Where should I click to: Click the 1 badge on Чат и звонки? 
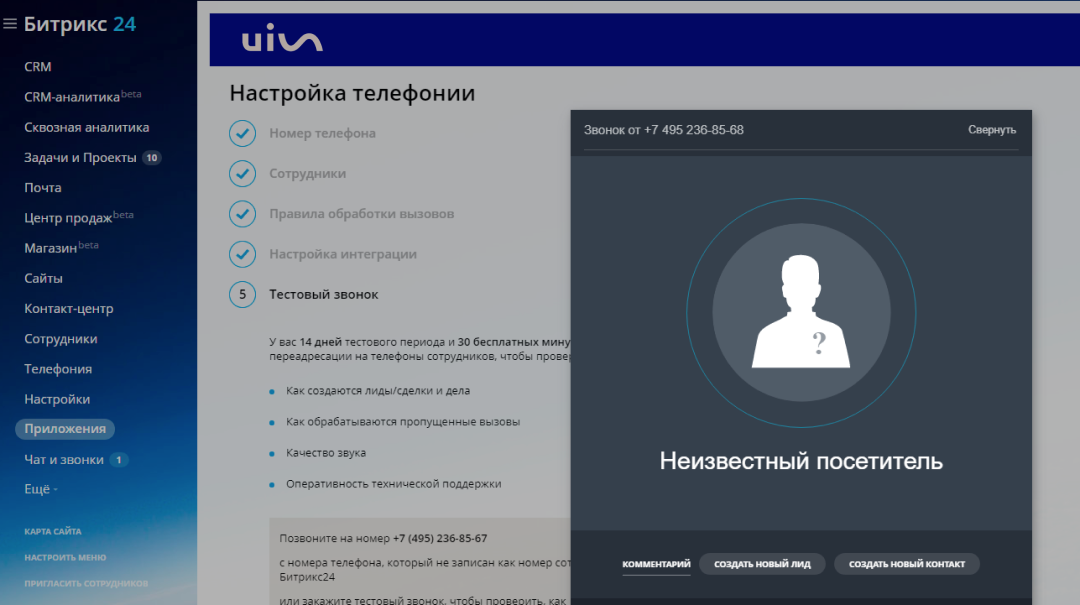tap(118, 460)
